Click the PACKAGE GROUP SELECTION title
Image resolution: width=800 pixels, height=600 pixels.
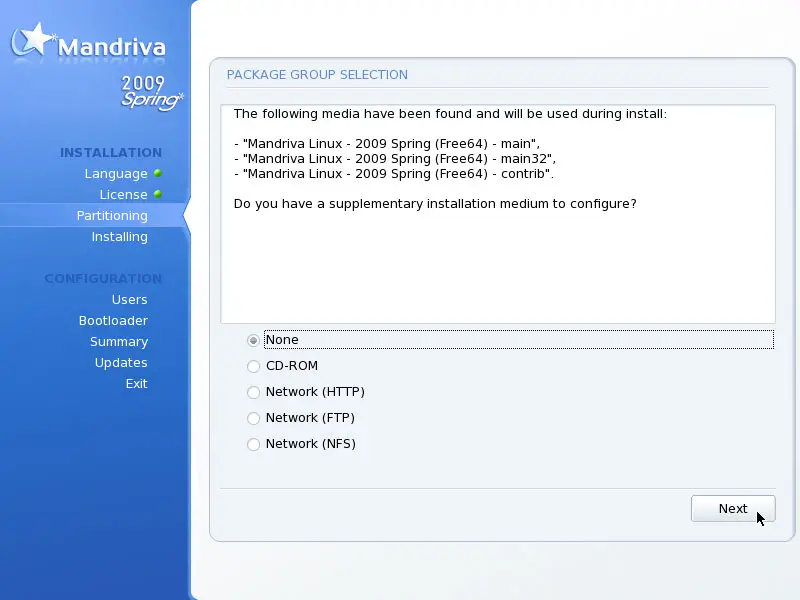317,75
